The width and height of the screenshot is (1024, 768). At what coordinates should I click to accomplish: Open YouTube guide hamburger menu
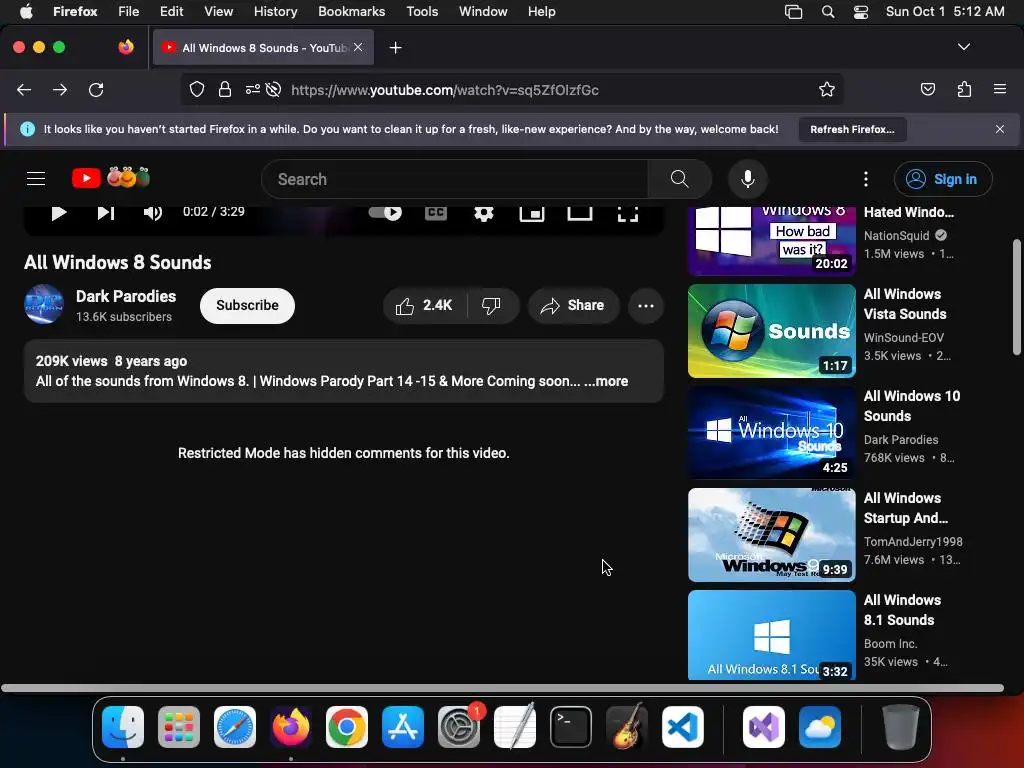click(x=36, y=178)
